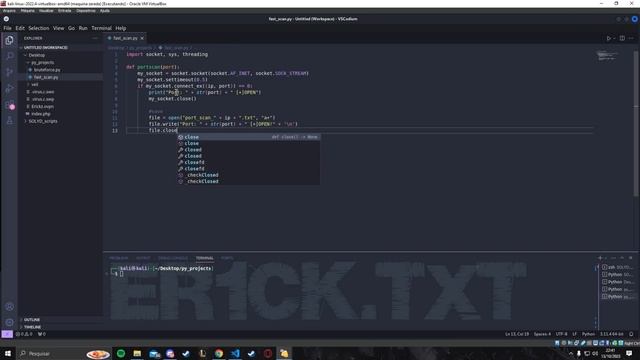Switch to the PORTS panel tab
Screen dimensions: 640x360
227,258
